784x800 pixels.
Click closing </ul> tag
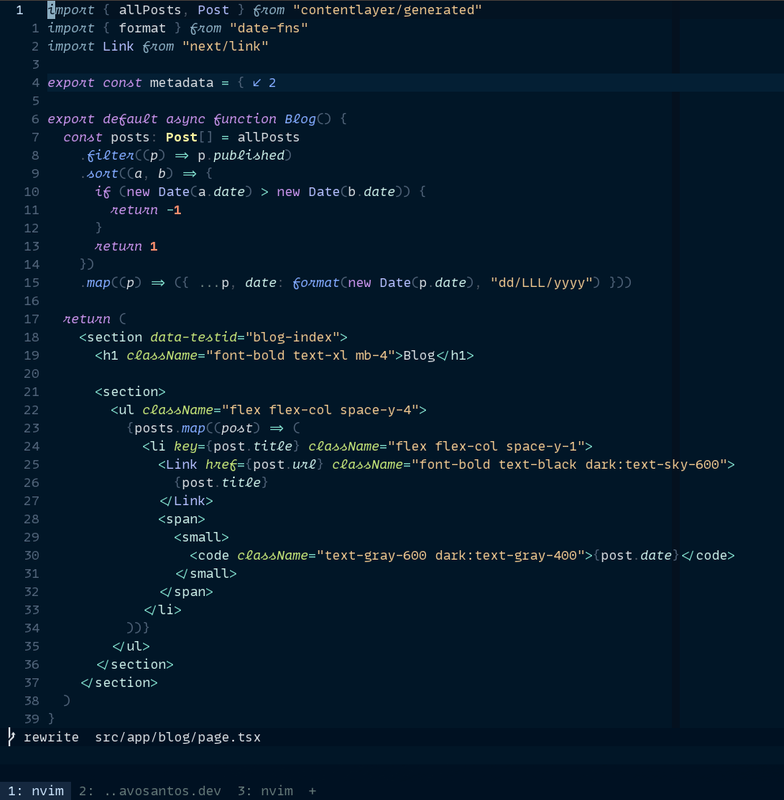click(131, 646)
